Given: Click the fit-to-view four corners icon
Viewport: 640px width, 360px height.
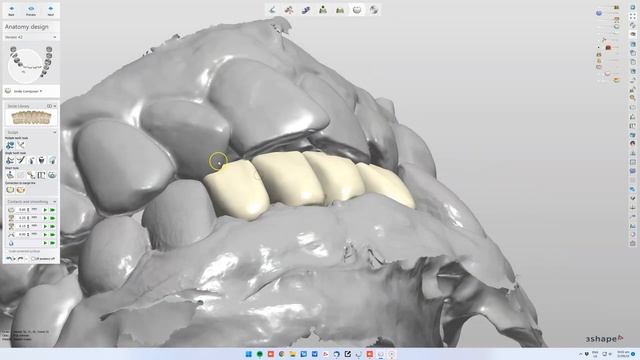Looking at the screenshot, I should click(633, 16).
